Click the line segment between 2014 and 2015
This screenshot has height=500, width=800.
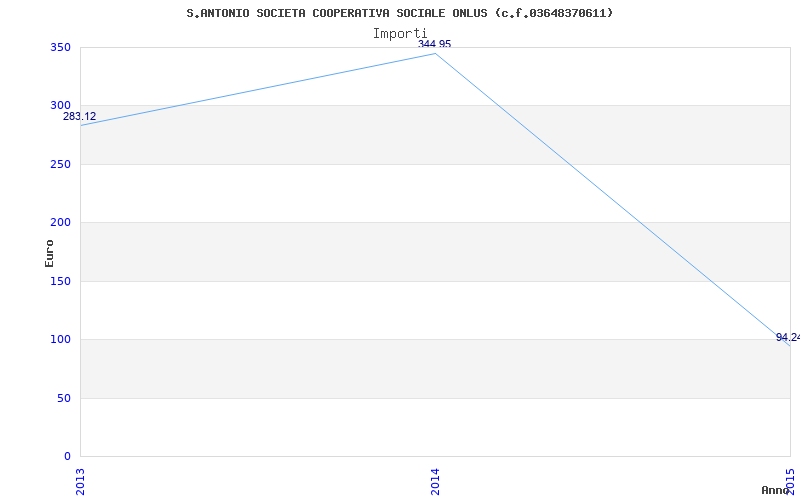tap(613, 200)
